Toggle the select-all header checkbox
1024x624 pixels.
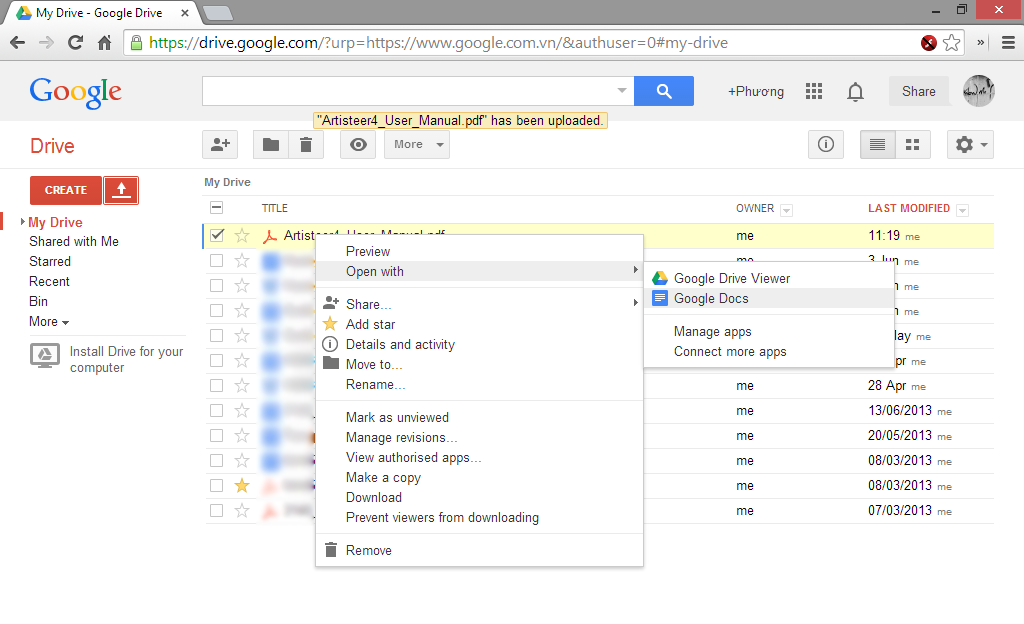point(216,208)
